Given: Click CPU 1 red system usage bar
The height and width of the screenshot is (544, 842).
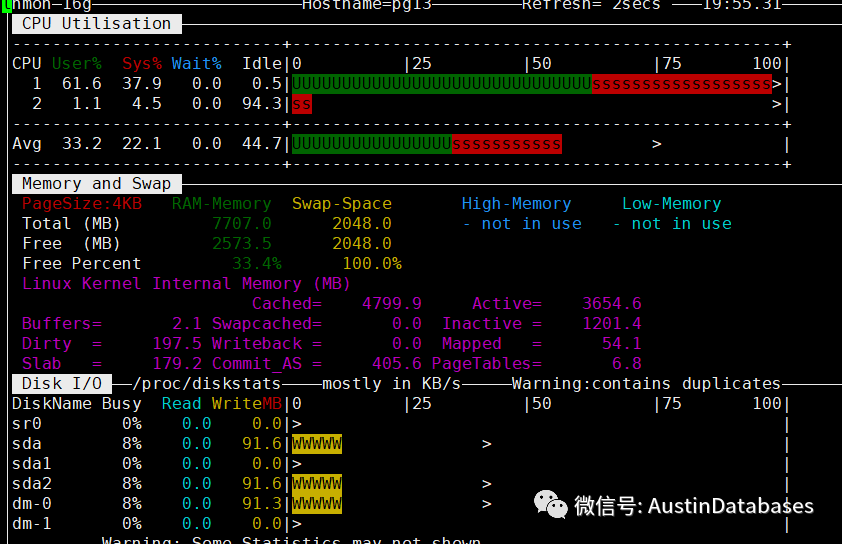Looking at the screenshot, I should (x=681, y=84).
